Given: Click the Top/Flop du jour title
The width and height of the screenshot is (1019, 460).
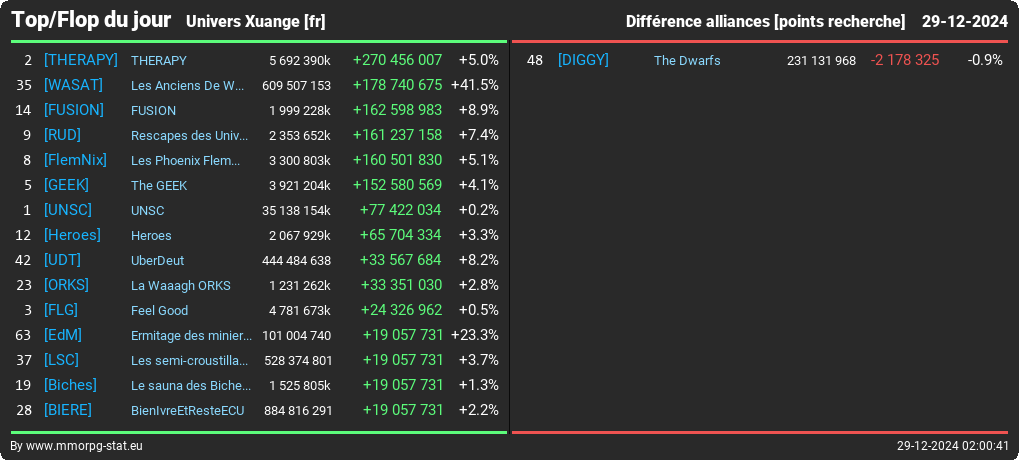Looking at the screenshot, I should point(92,20).
